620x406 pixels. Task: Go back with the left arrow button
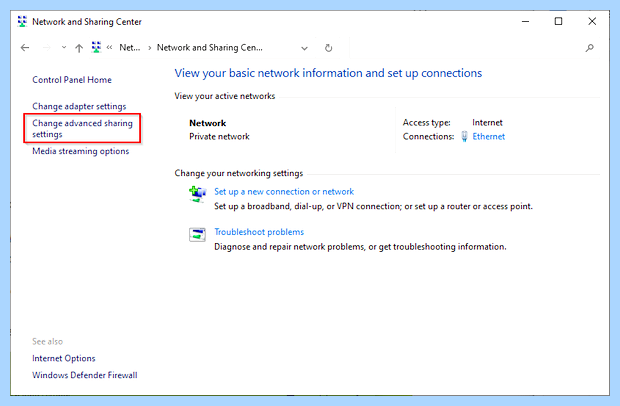point(25,48)
